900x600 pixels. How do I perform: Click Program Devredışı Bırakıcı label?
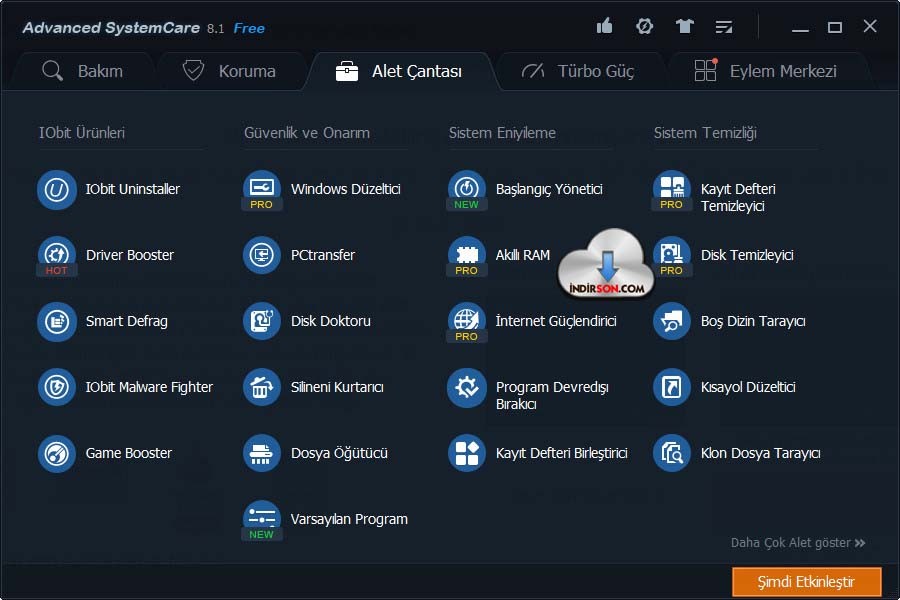[552, 396]
